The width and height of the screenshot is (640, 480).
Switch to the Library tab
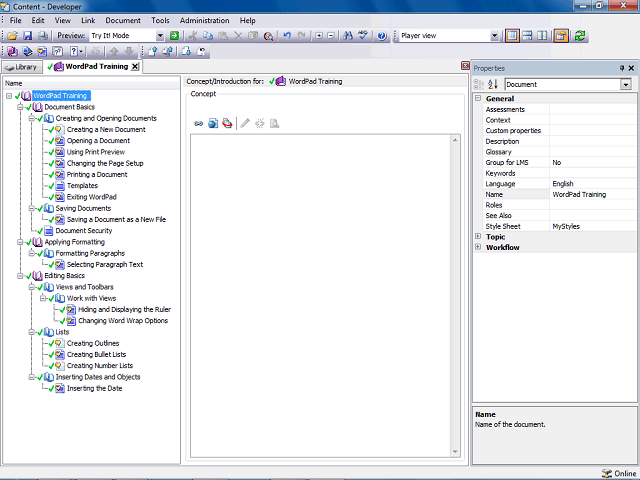[x=22, y=67]
